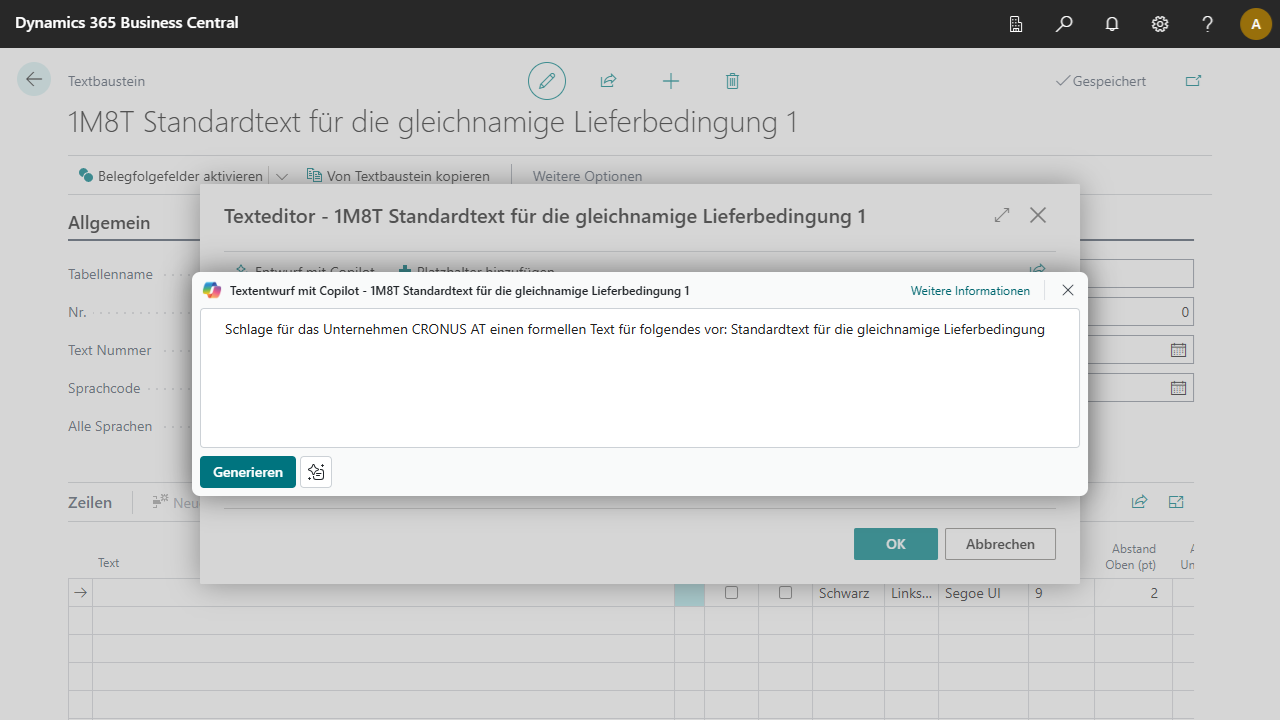The height and width of the screenshot is (720, 1280).
Task: Select Von Textbaustein kopieren action
Action: pos(398,176)
